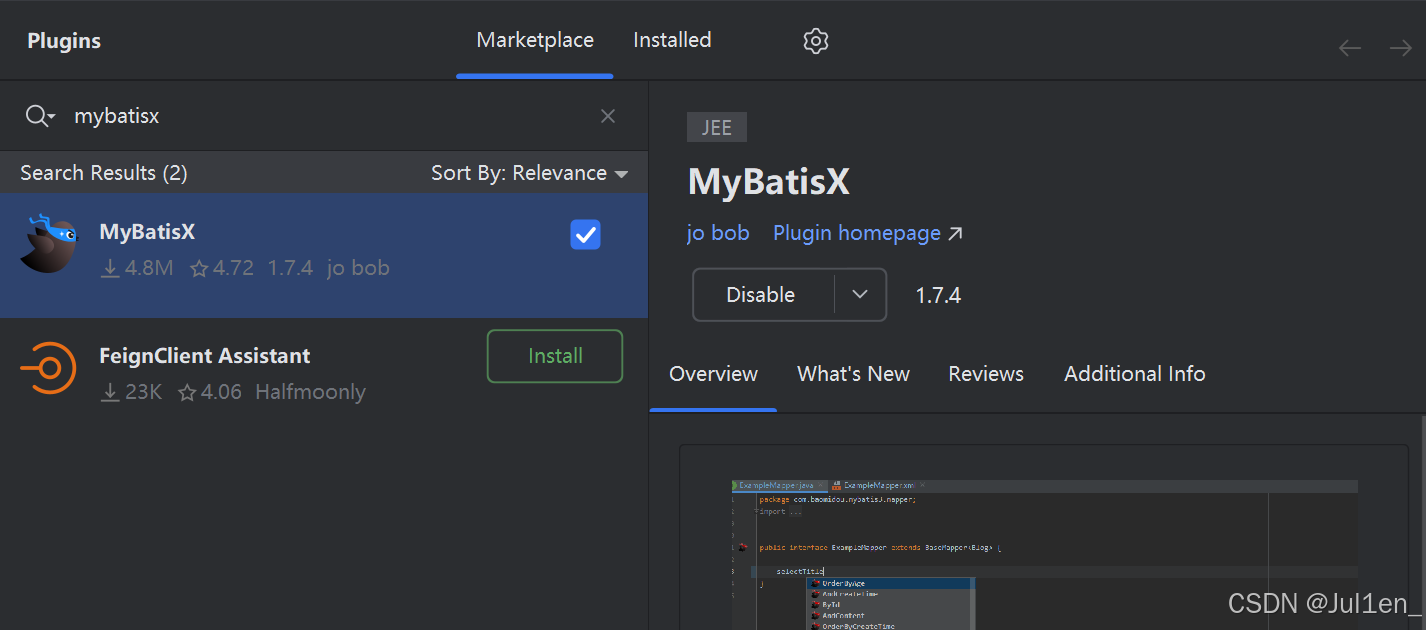The image size is (1426, 630).
Task: Disable the MyBatisX plugin
Action: click(761, 295)
